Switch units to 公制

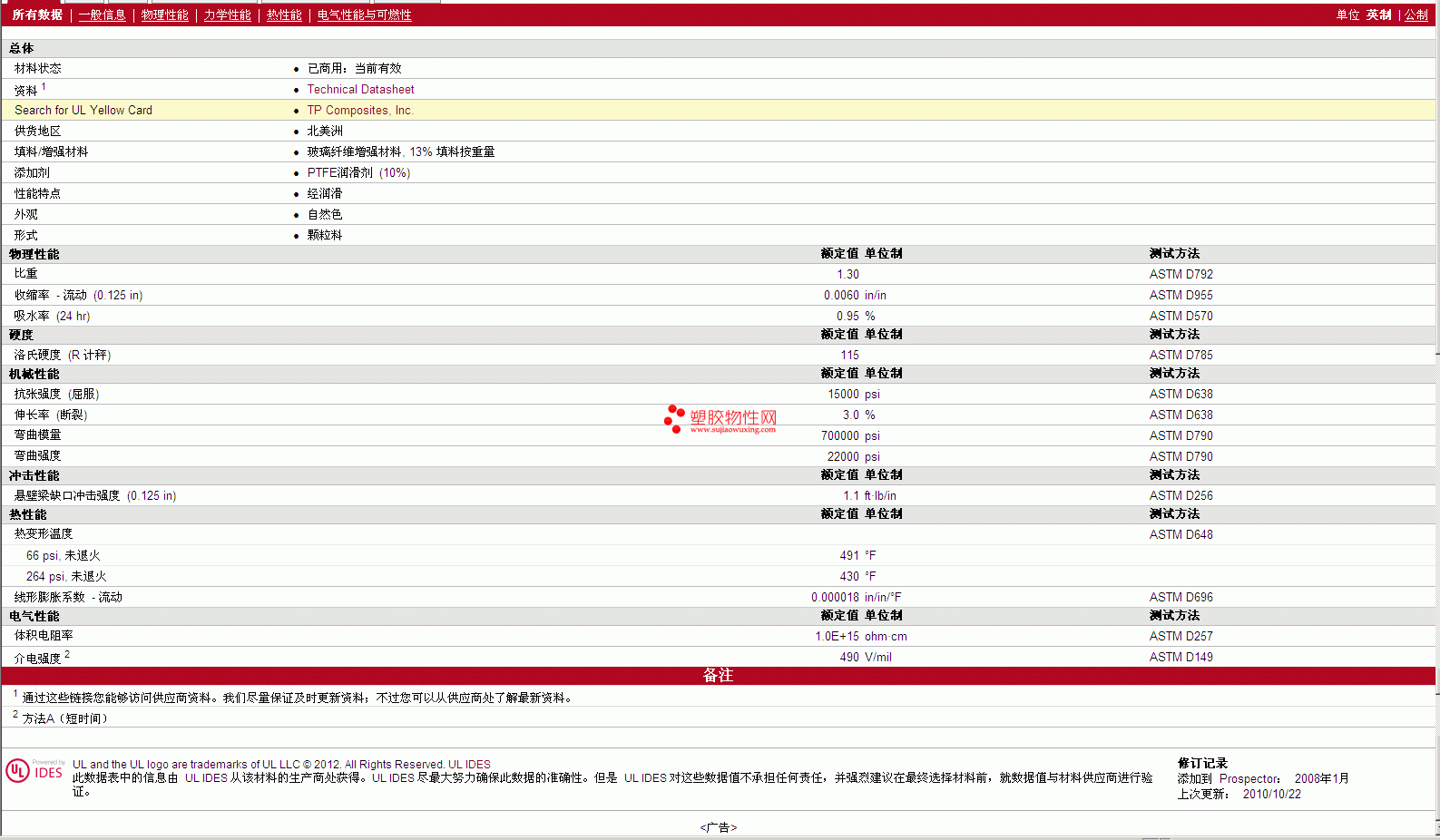(1416, 15)
